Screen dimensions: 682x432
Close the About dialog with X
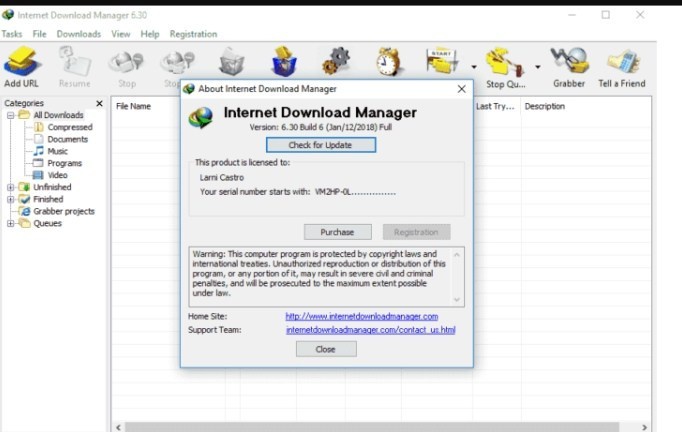461,89
